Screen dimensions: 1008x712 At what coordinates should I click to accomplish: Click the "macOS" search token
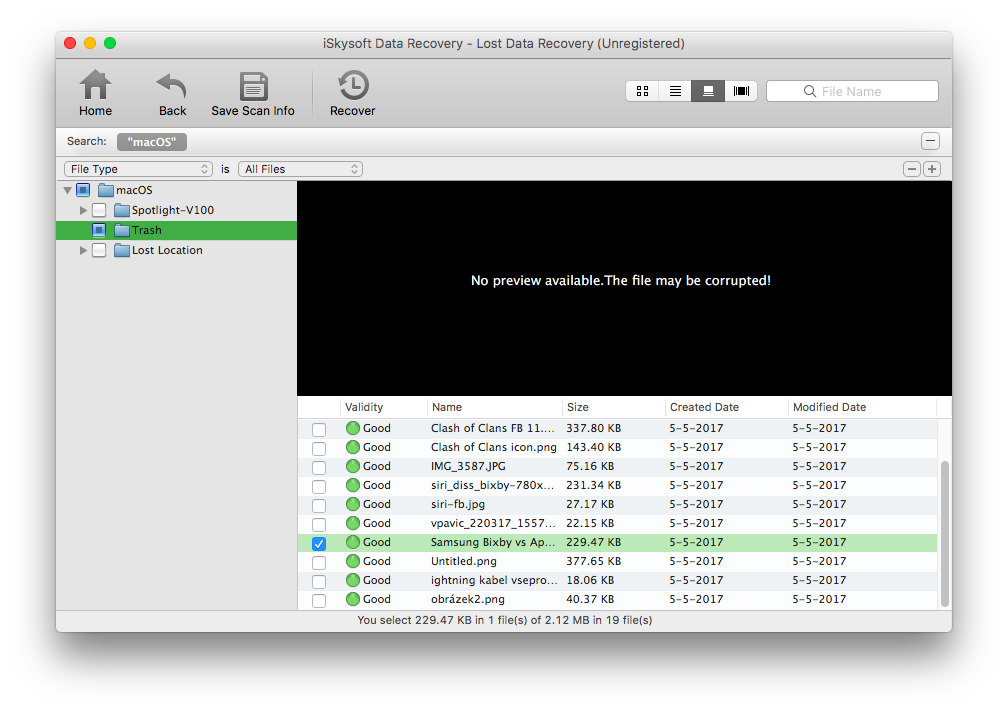point(152,141)
